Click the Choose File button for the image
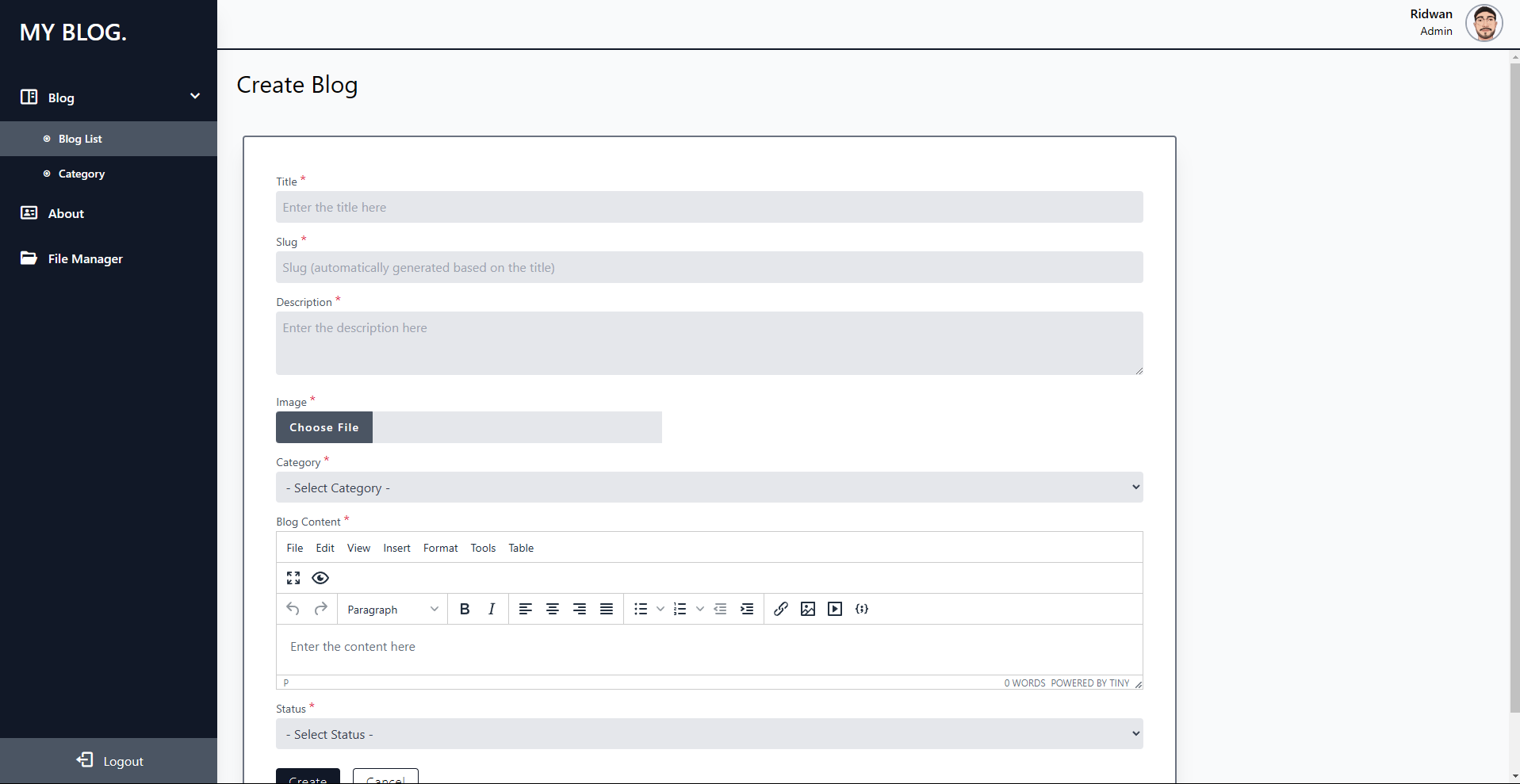This screenshot has width=1520, height=784. click(324, 426)
